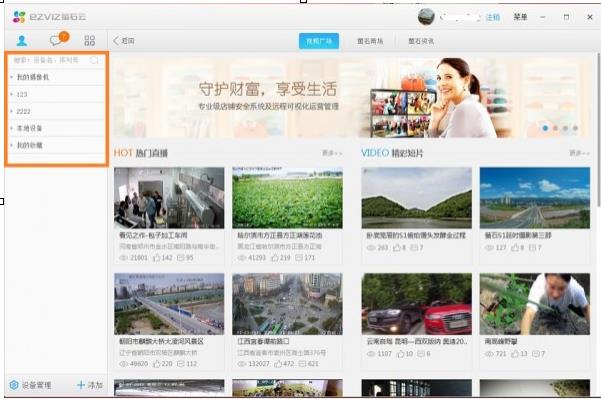This screenshot has height=399, width=601.
Task: Click the blue 注销 logout link
Action: [x=493, y=17]
